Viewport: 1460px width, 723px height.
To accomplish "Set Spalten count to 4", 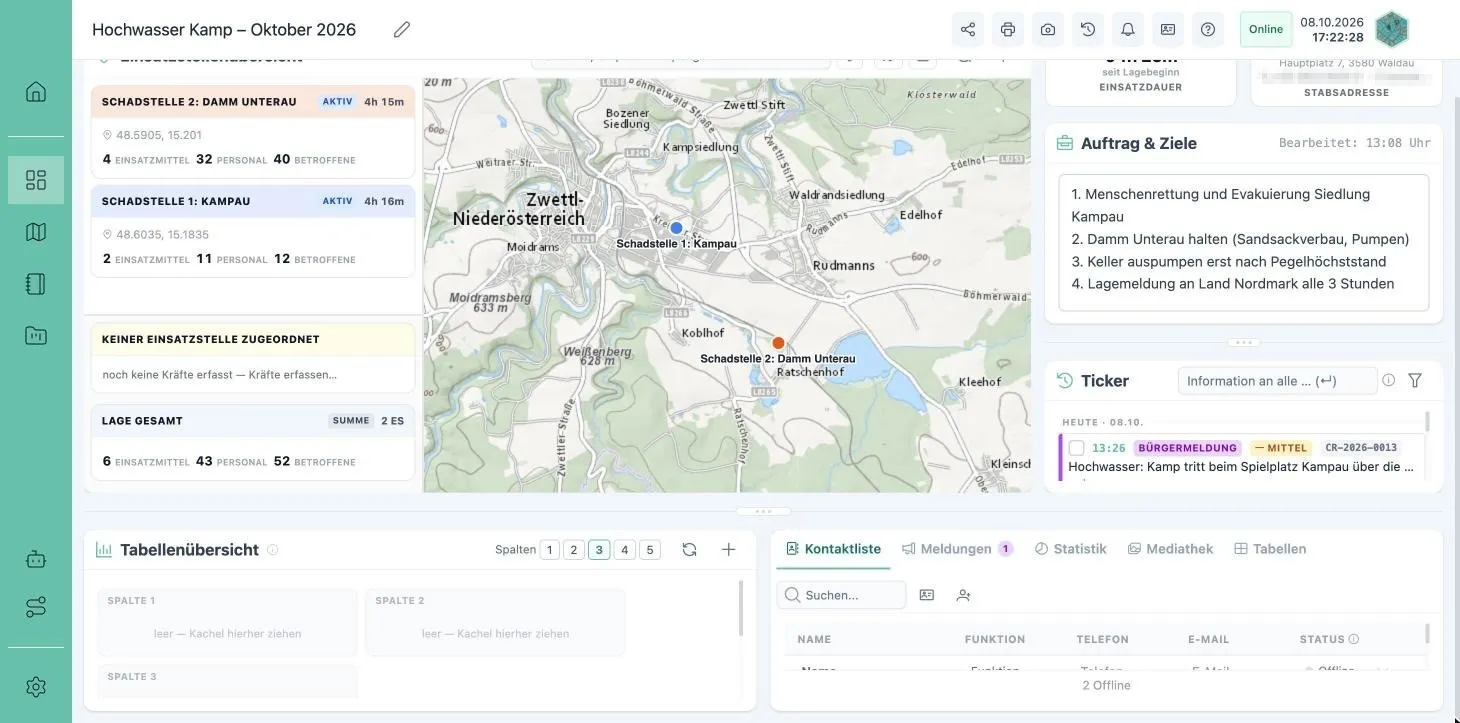I will 624,550.
